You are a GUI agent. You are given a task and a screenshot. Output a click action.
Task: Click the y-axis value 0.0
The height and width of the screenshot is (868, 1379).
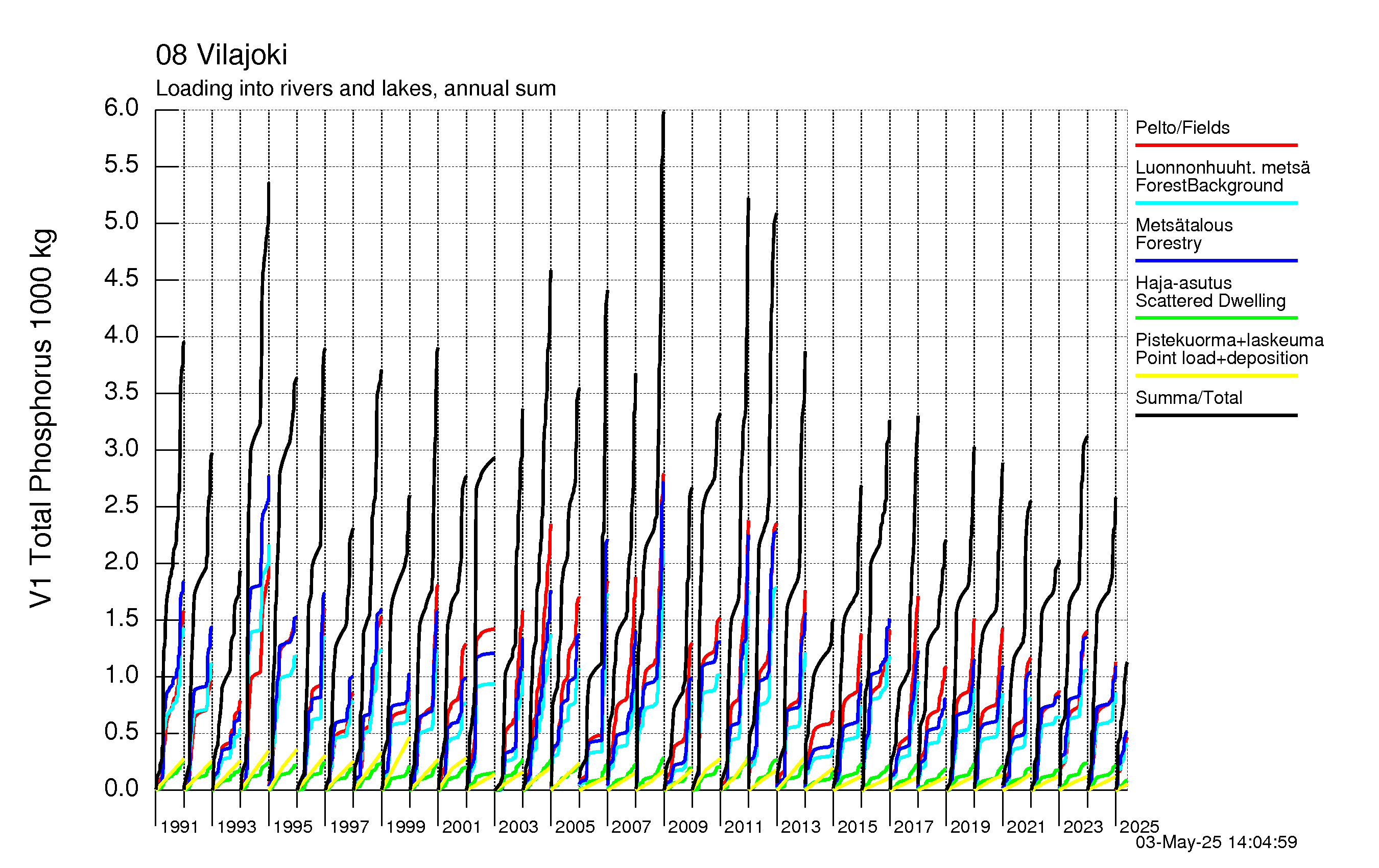tap(122, 788)
